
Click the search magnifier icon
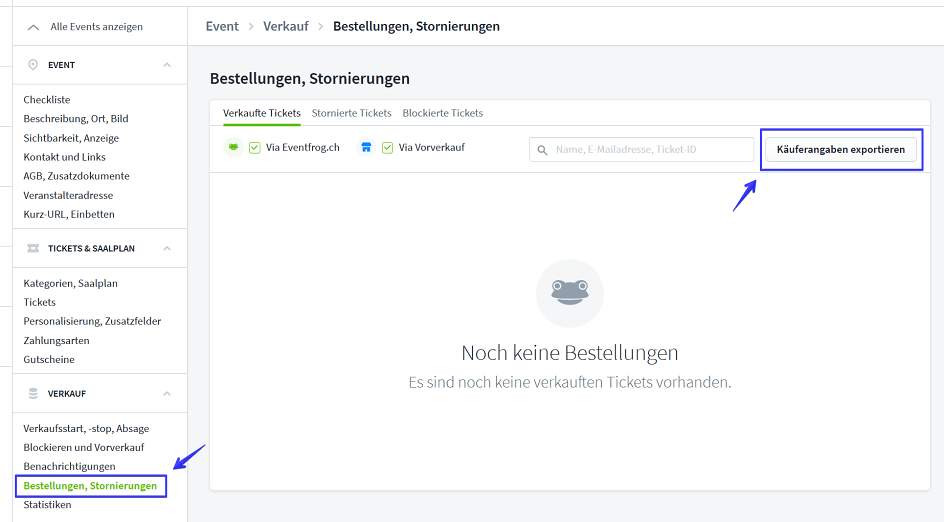tap(543, 150)
